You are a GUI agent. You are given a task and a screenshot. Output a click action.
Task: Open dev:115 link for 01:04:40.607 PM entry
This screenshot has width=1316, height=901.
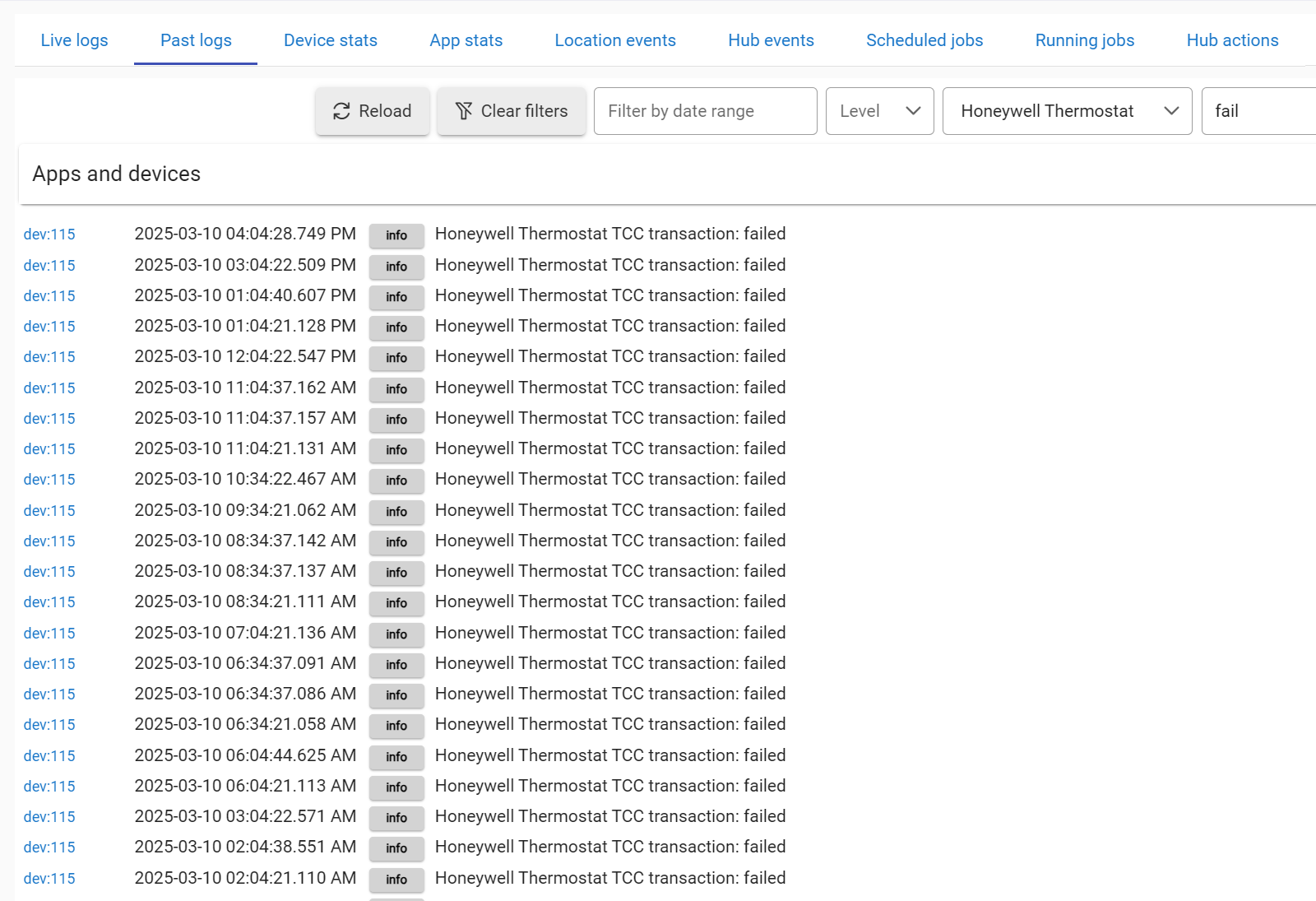click(49, 296)
